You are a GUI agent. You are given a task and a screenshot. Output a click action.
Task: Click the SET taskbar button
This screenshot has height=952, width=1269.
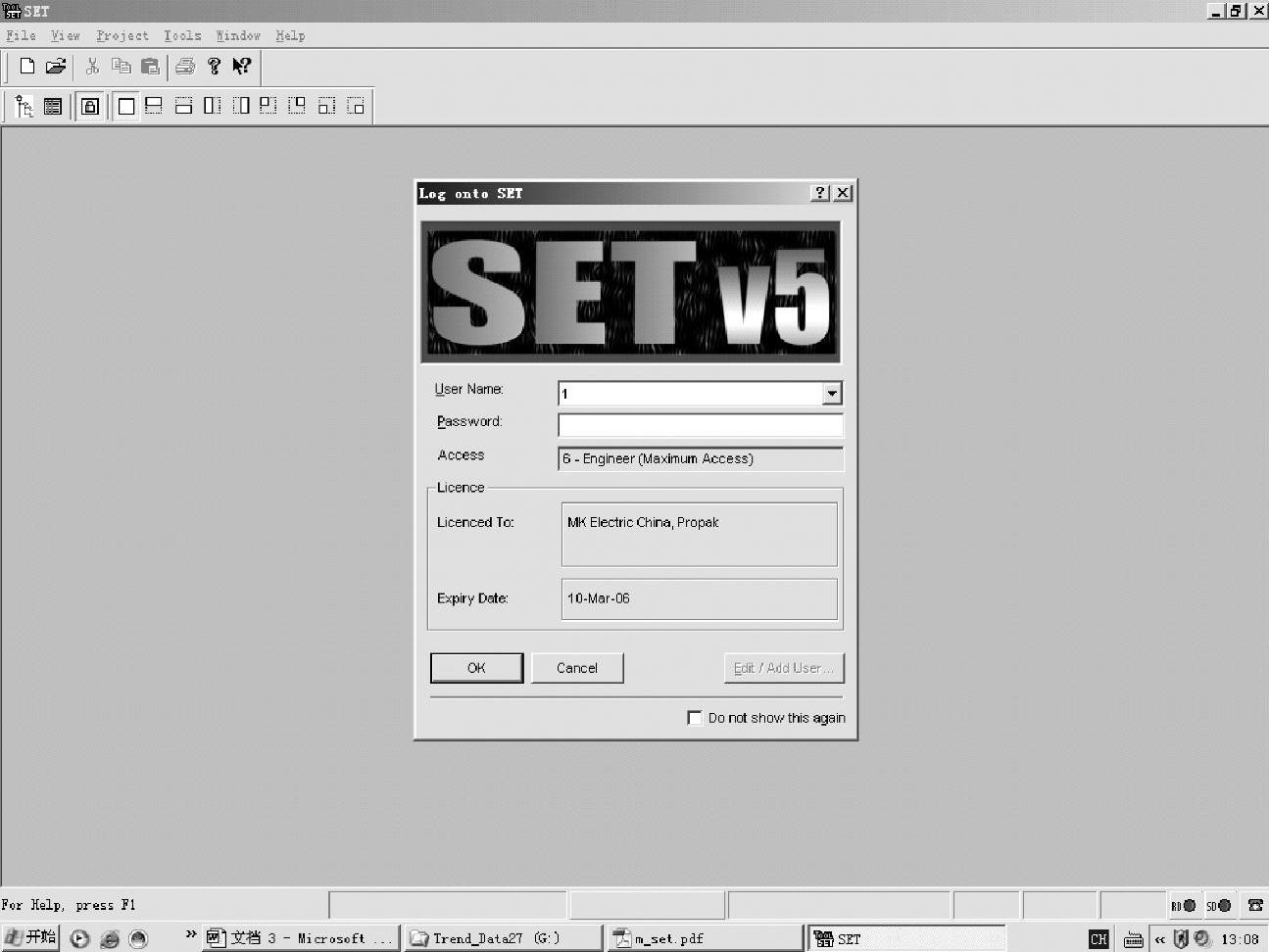[x=907, y=938]
